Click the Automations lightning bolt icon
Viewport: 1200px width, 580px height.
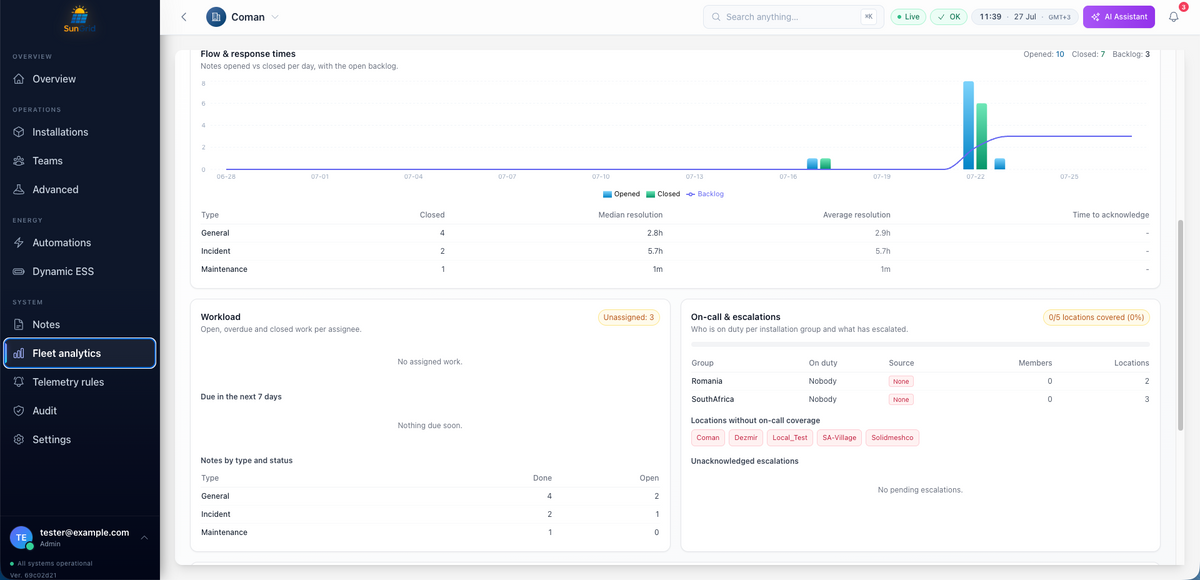[19, 243]
